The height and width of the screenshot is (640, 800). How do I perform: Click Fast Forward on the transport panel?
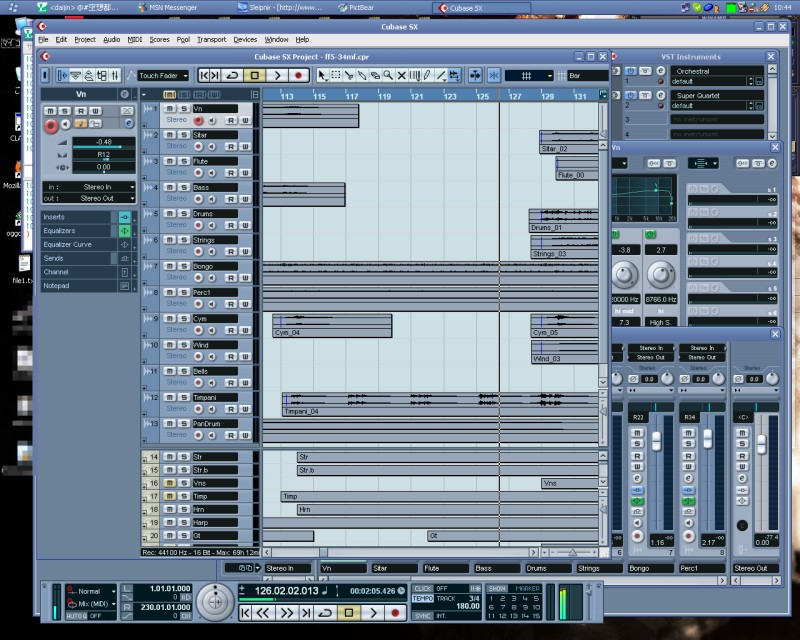point(286,612)
